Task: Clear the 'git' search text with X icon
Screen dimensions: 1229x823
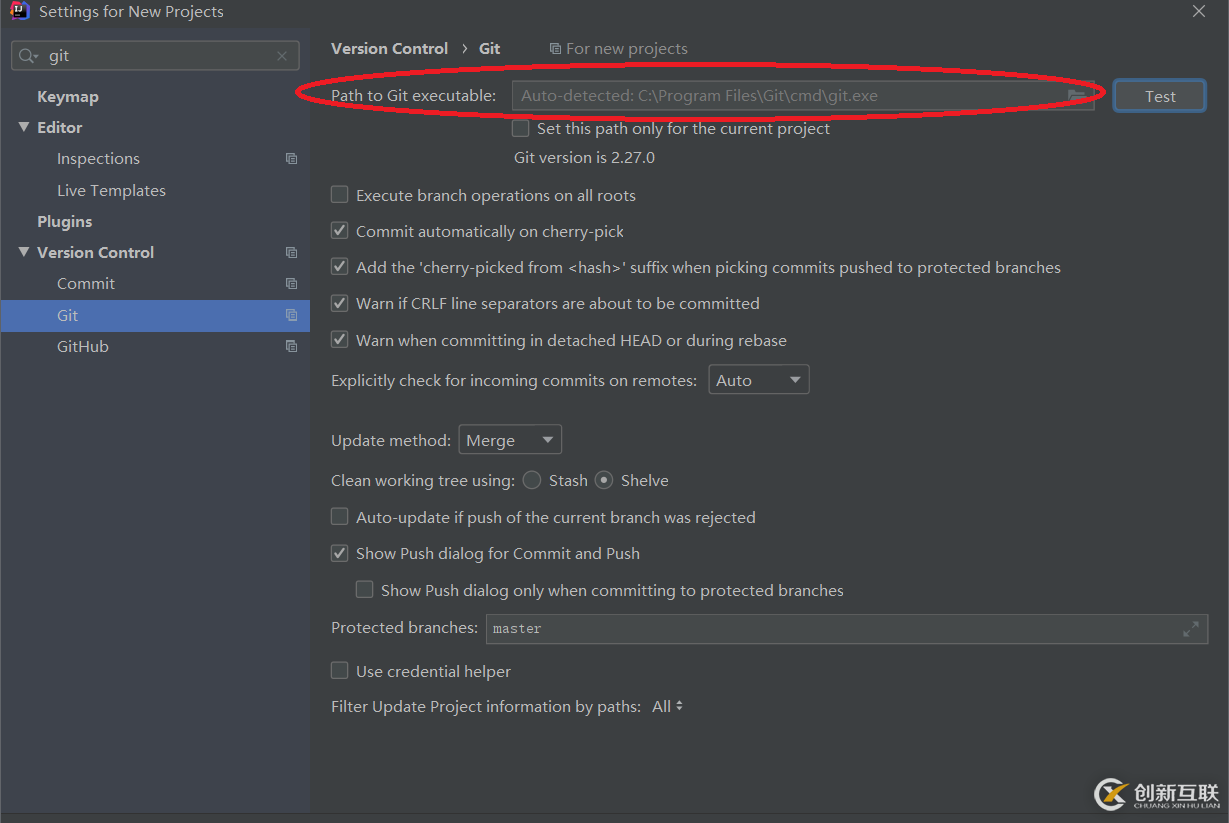Action: [x=282, y=56]
